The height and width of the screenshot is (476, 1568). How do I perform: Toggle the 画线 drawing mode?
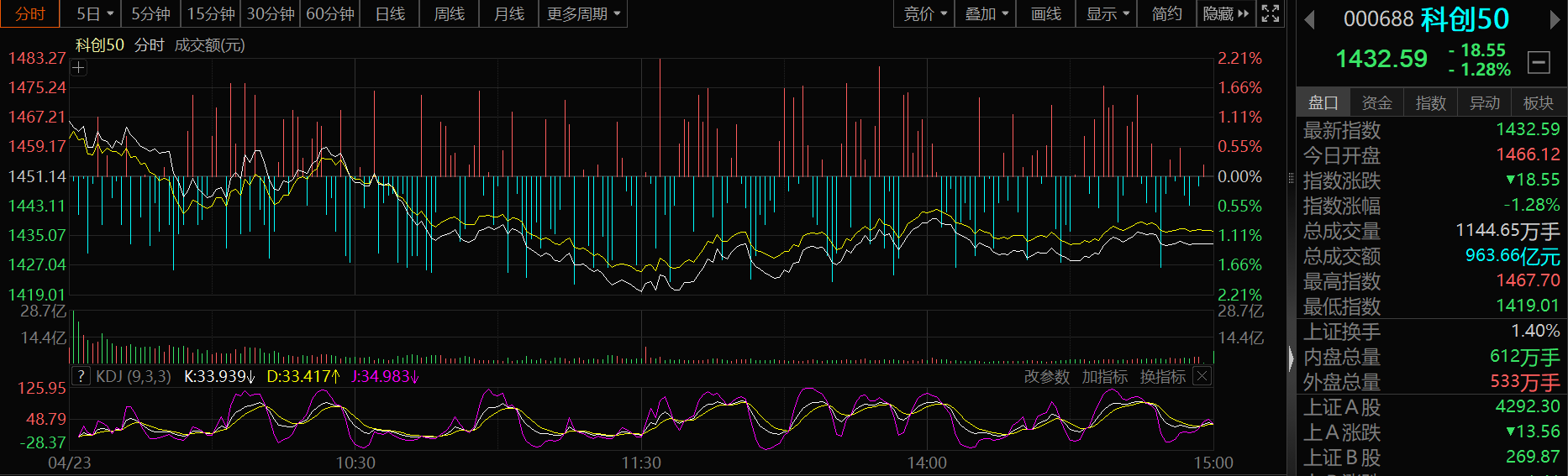coord(1045,13)
